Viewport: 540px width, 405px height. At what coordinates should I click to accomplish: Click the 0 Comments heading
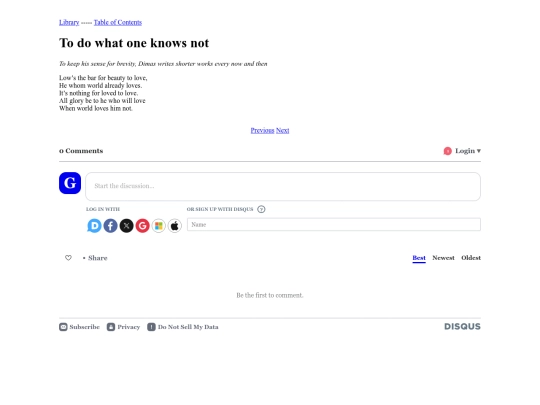click(x=81, y=151)
